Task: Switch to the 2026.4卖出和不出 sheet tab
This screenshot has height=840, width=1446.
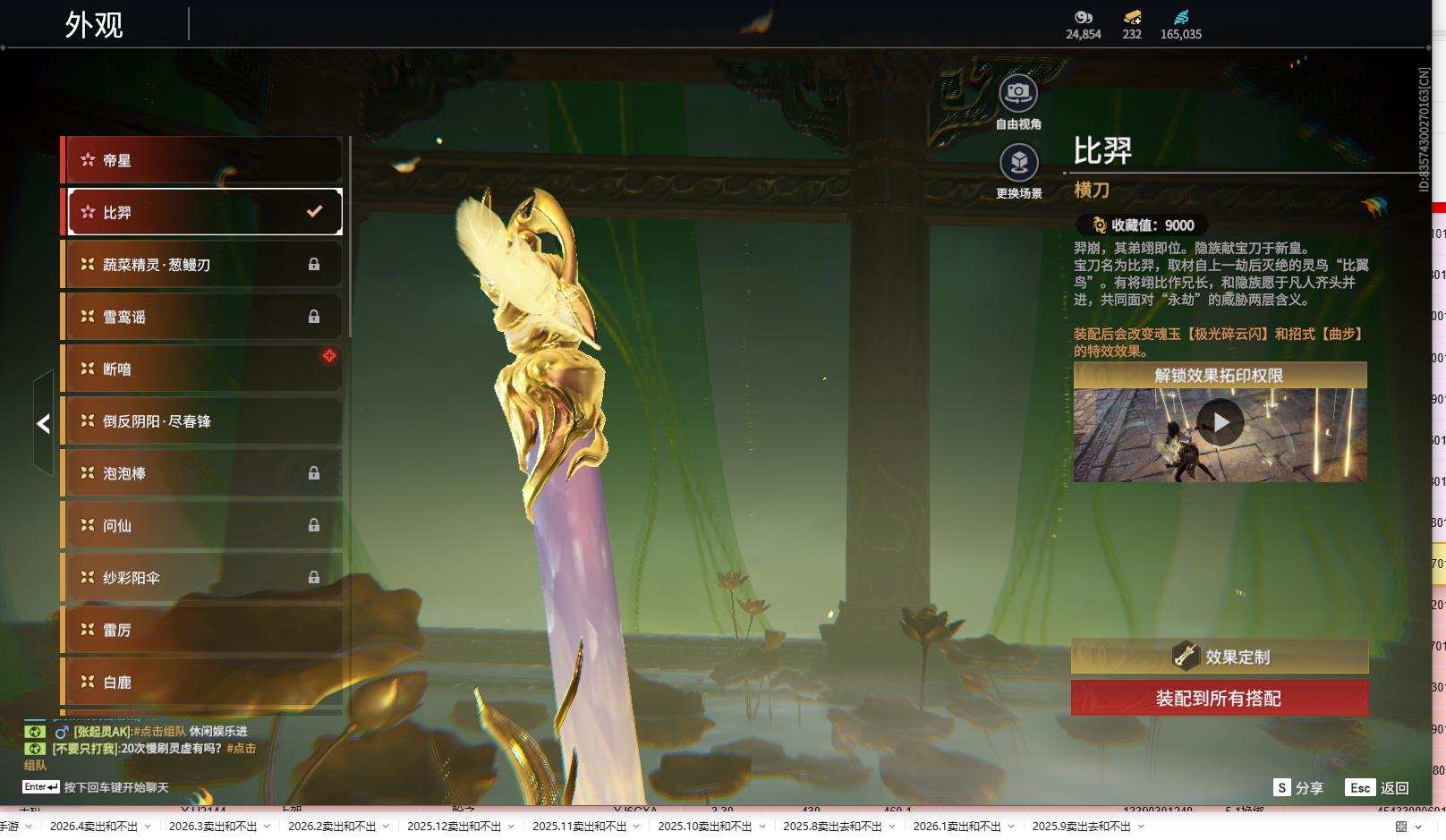Action: [x=94, y=827]
